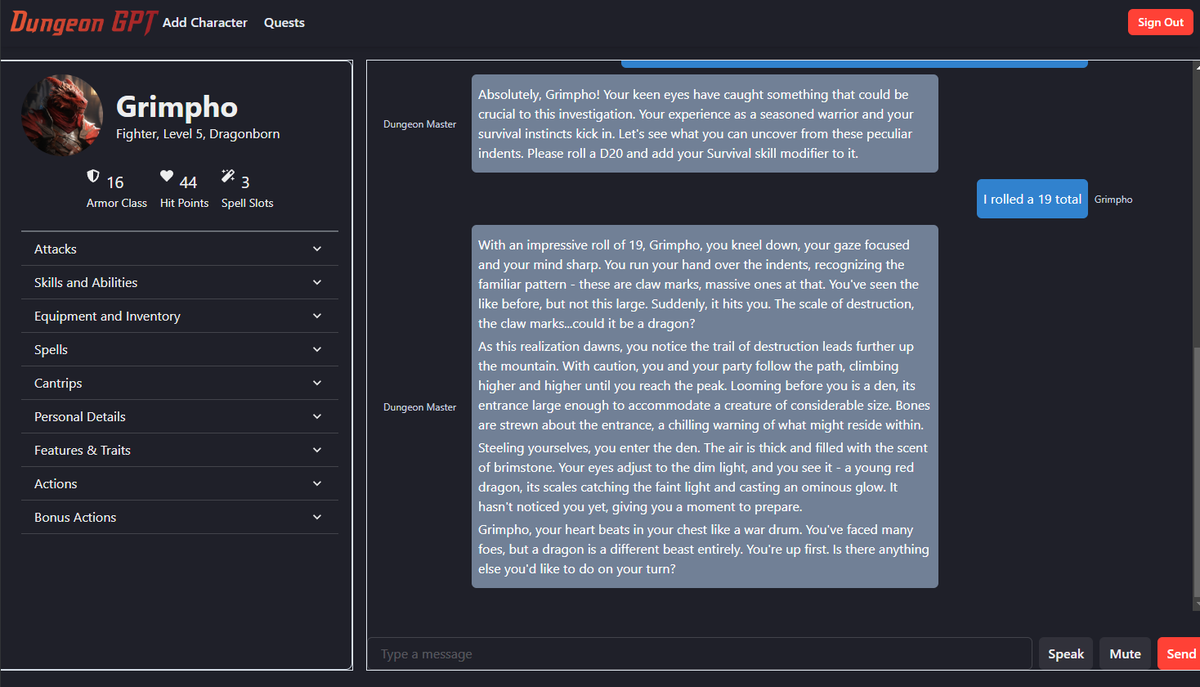Viewport: 1200px width, 687px height.
Task: Click the heart Hit Points icon
Action: coord(167,176)
